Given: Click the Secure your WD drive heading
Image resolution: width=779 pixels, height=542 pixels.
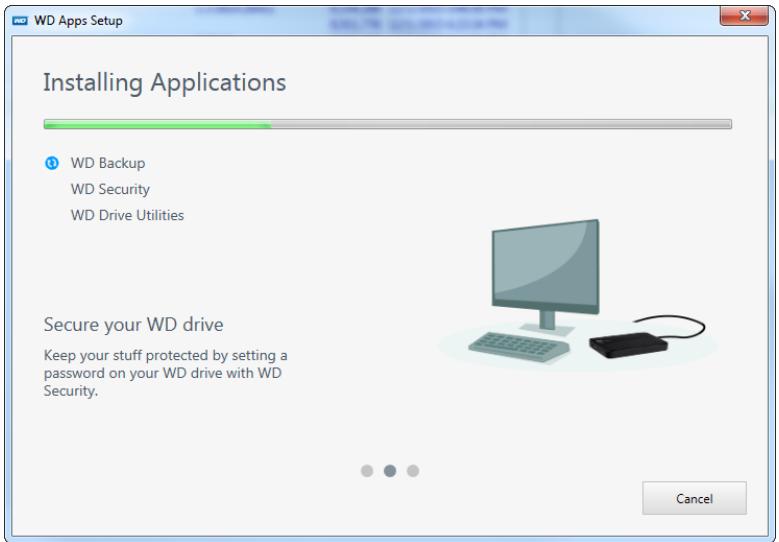Looking at the screenshot, I should tap(134, 324).
